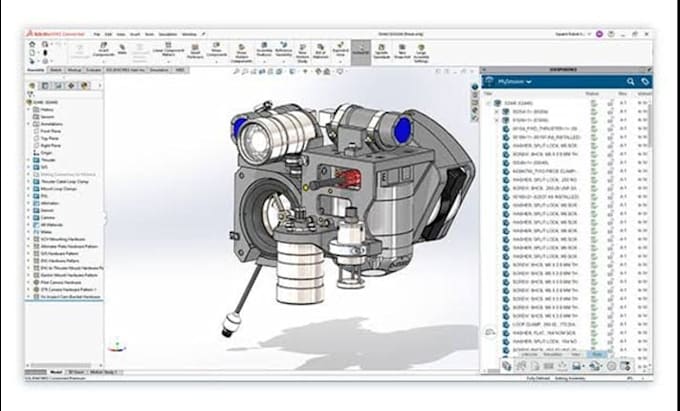Click the blue 3DEXPERIENCE task pane icon
Viewport: 680px width, 411px height.
[475, 87]
